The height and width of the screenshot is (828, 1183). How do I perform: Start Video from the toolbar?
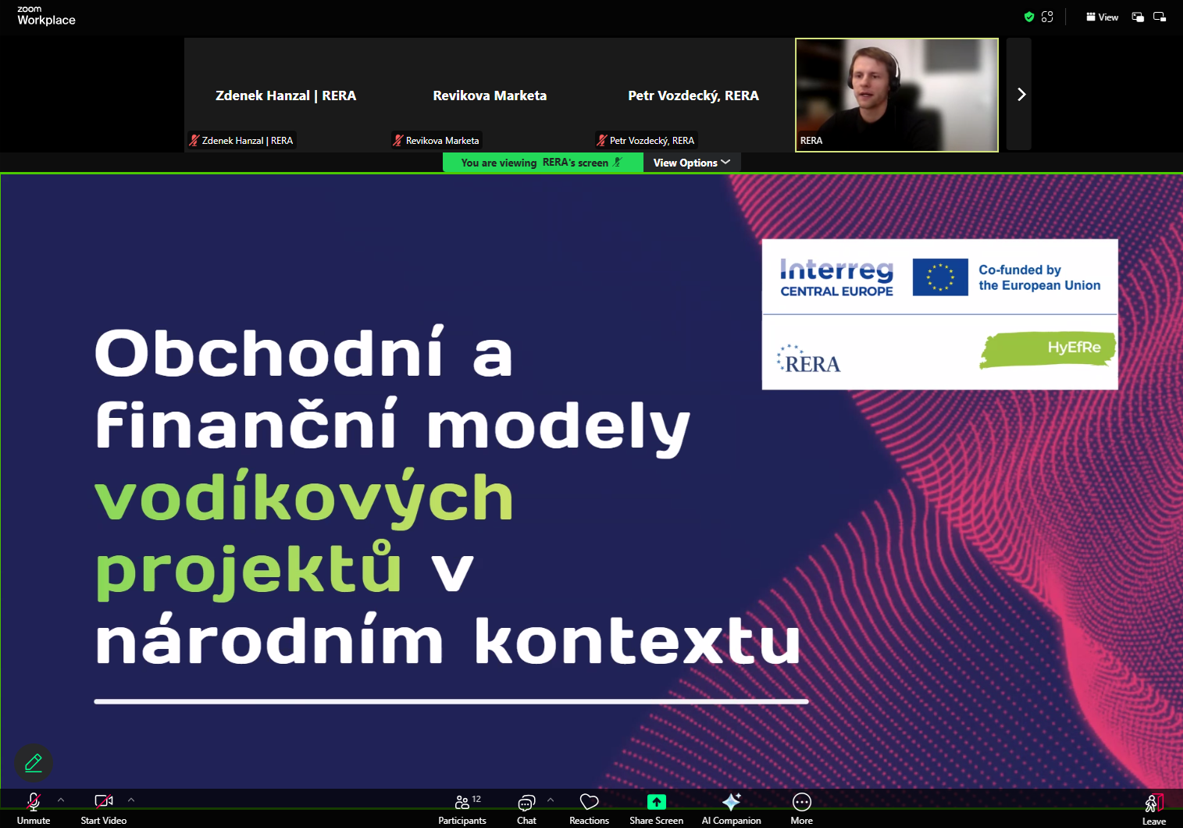[x=103, y=807]
